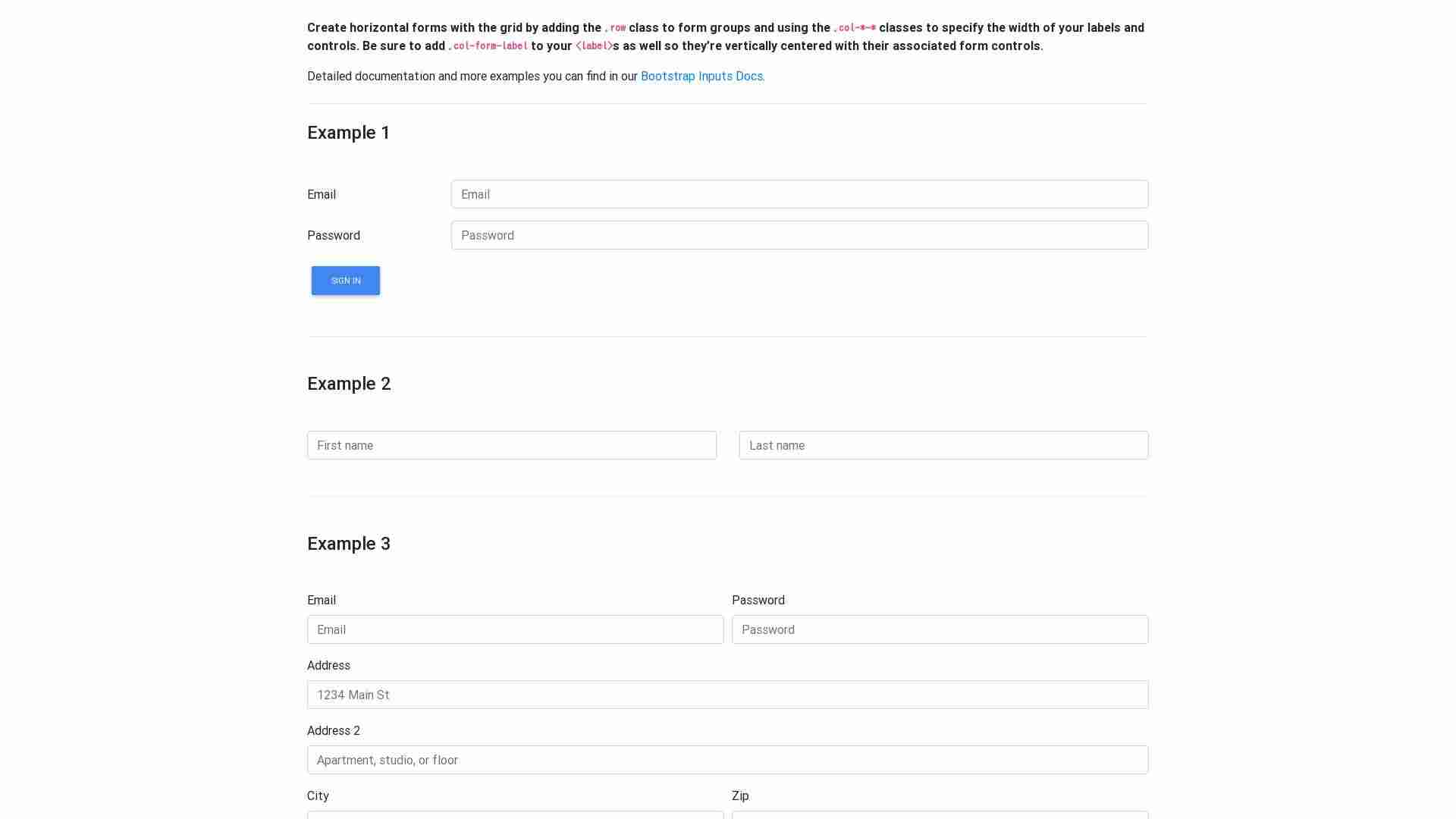Image resolution: width=1456 pixels, height=819 pixels.
Task: Click the Email label in Example 1
Action: (x=321, y=194)
